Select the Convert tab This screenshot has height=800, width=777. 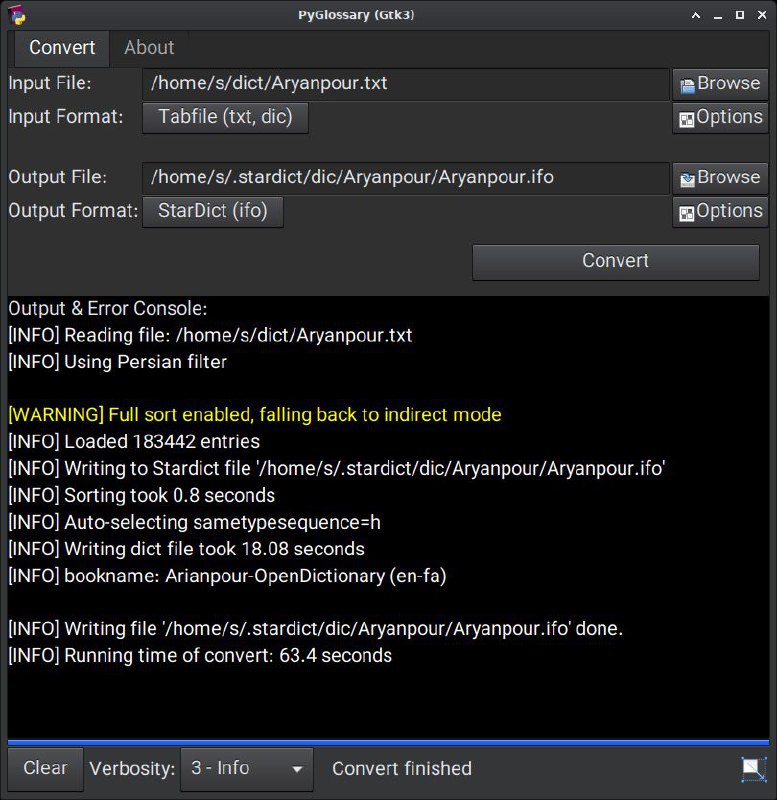62,48
